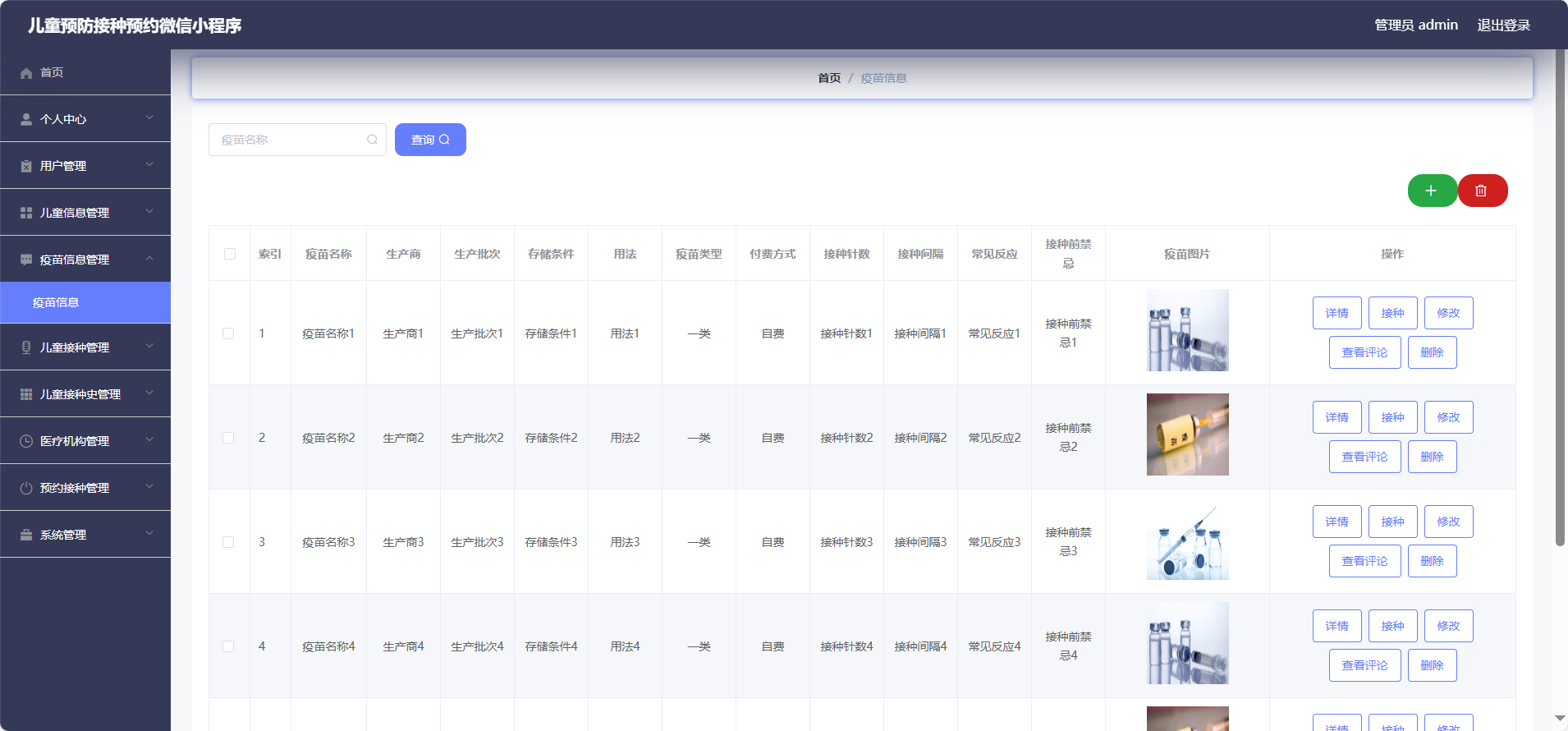The image size is (1568, 731).
Task: Click the green plus add button
Action: [1432, 191]
